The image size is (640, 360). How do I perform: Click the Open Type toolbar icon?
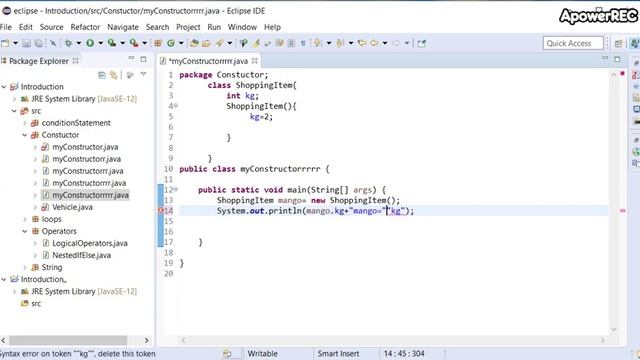click(194, 43)
